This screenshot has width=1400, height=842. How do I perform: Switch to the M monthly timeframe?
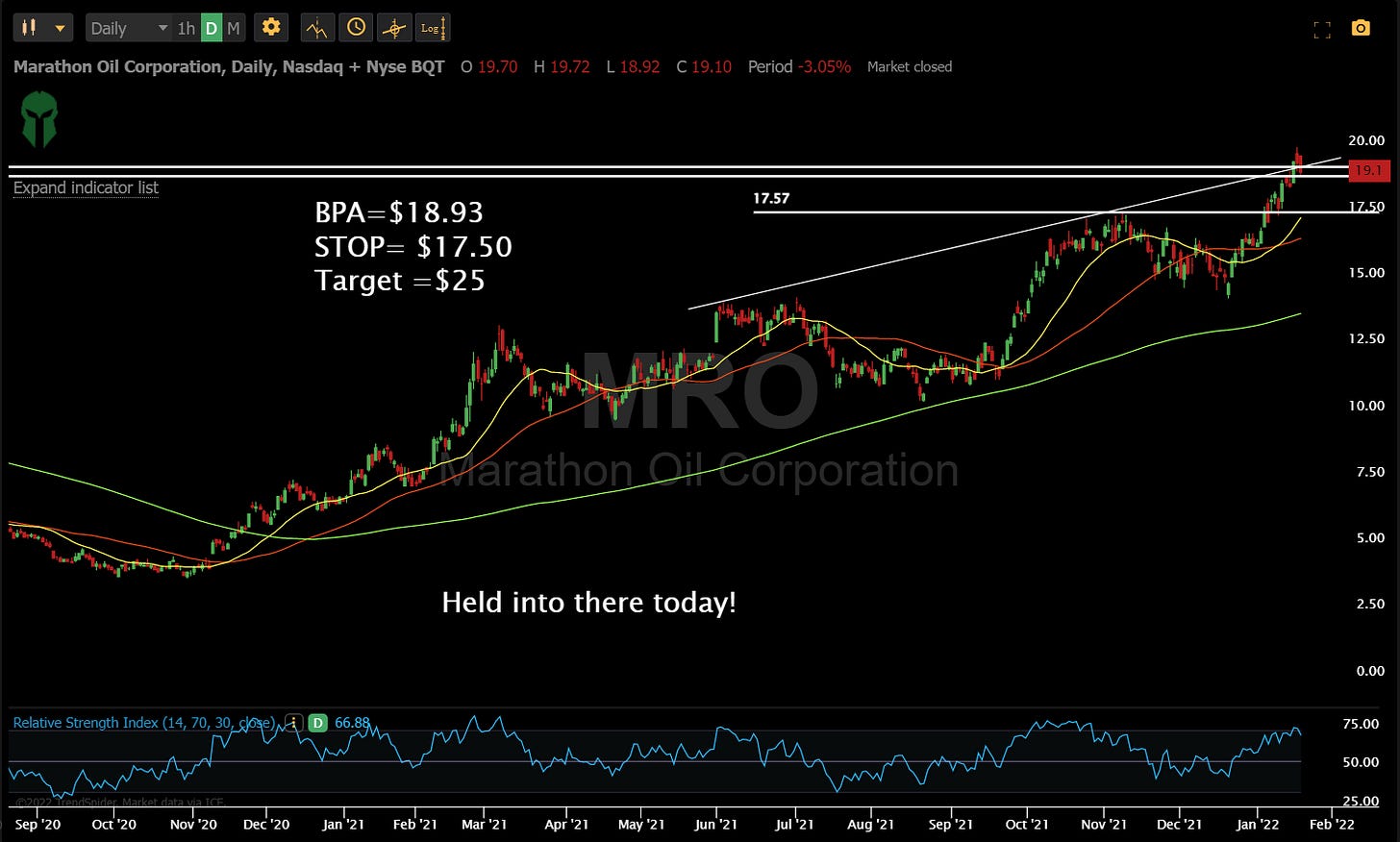pos(234,29)
